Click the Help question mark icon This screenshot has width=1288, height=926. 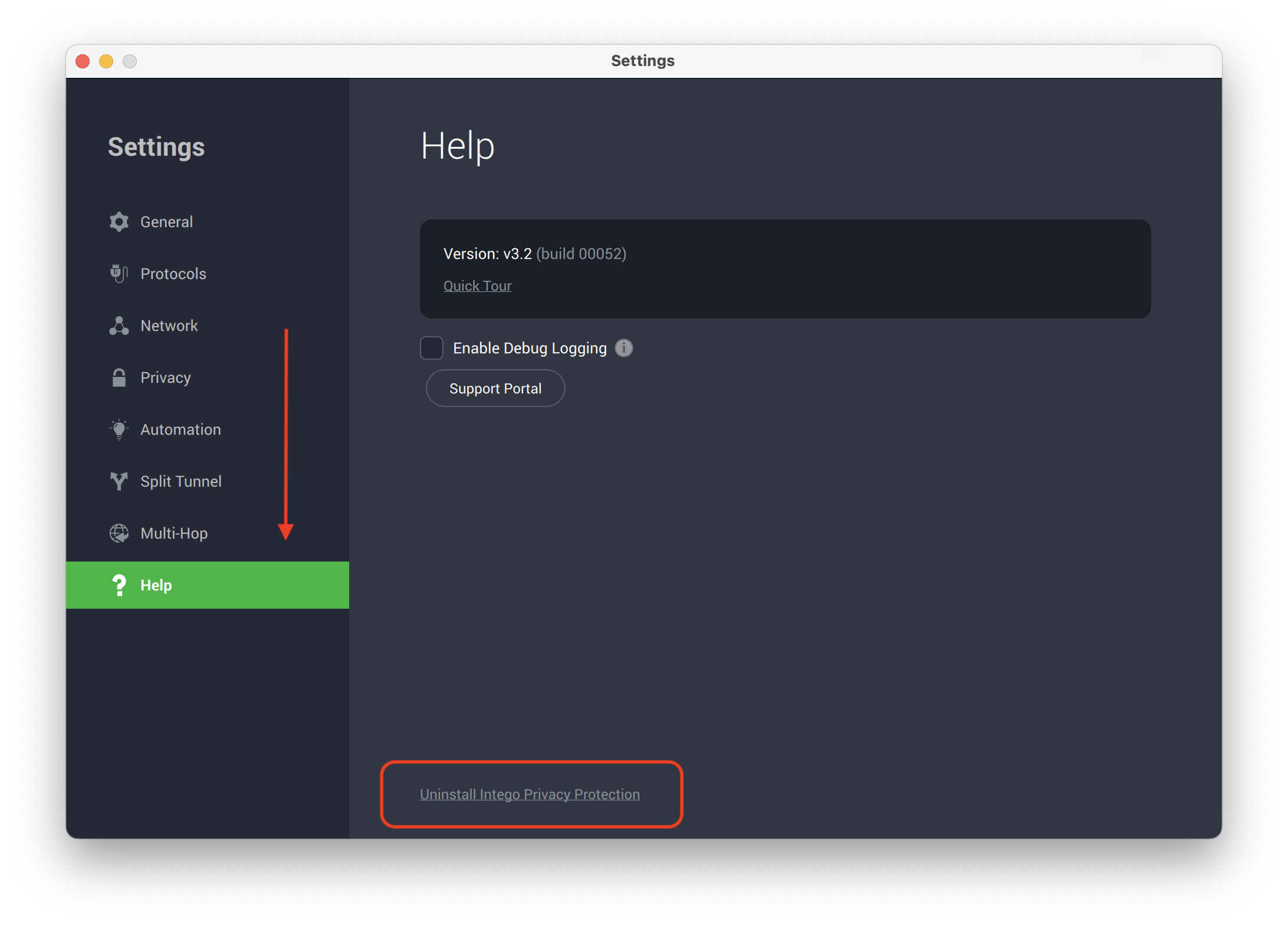[119, 585]
